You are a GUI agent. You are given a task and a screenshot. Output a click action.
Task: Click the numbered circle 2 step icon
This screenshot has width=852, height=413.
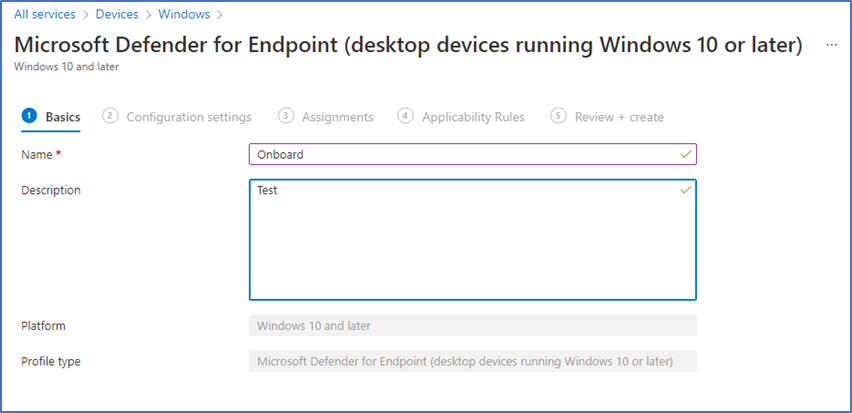tap(110, 116)
